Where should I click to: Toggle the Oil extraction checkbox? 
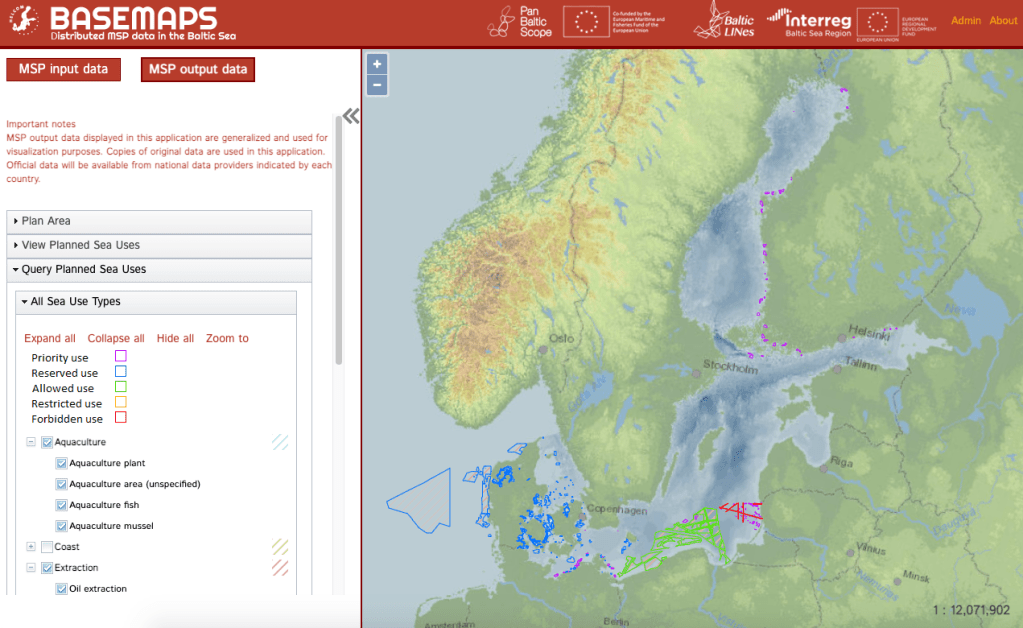62,589
